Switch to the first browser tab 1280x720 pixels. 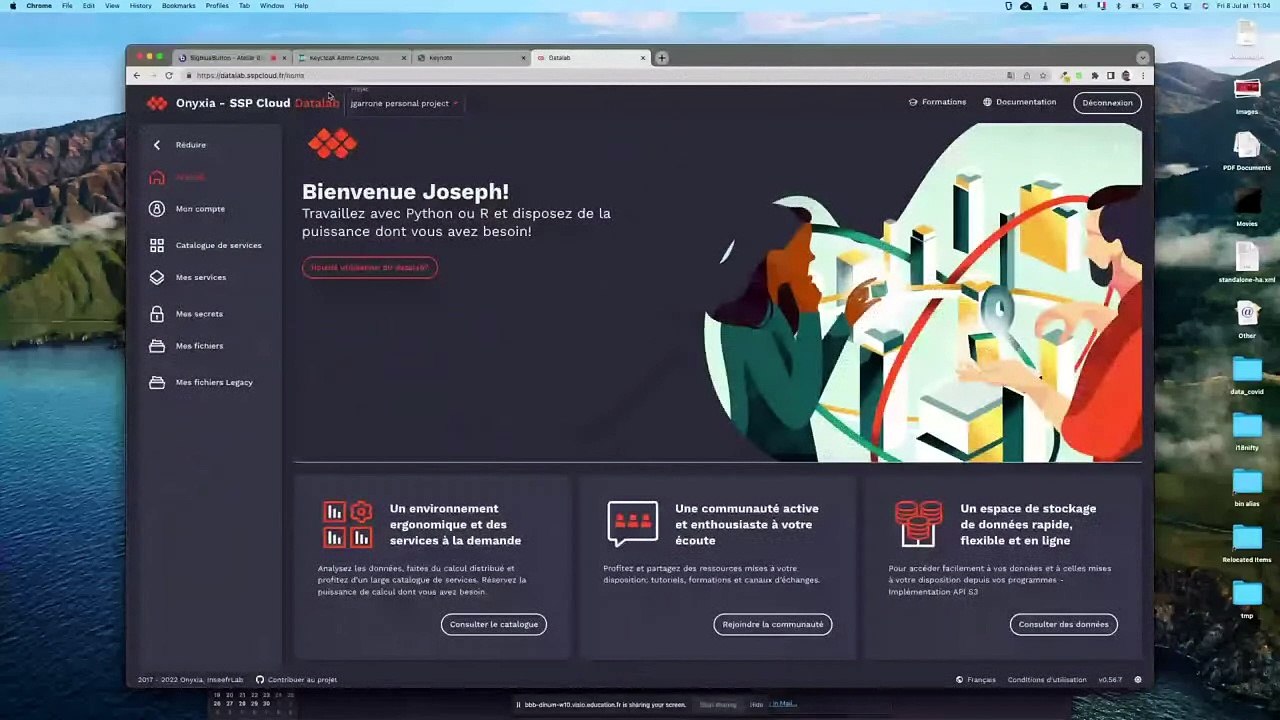231,58
